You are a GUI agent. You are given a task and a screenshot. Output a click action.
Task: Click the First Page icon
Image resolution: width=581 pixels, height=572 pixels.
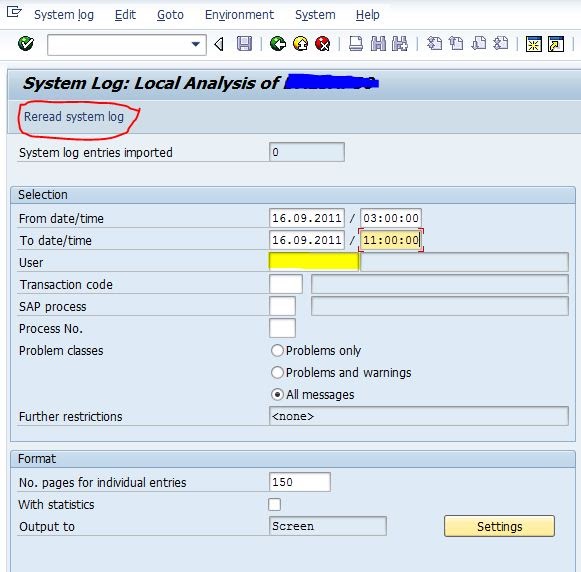434,44
